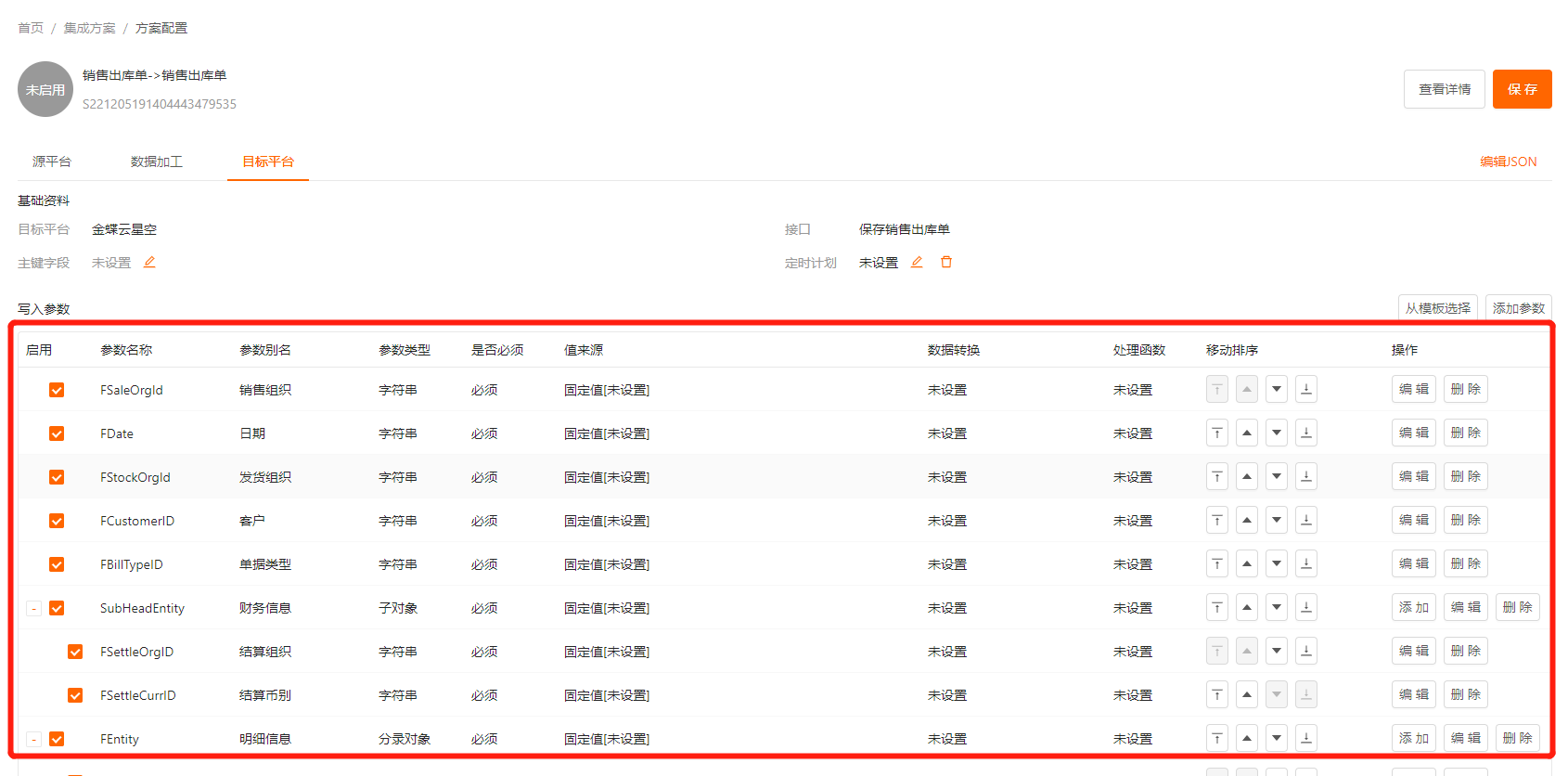Collapse the FEntity row children
The image size is (1568, 776).
coord(33,740)
